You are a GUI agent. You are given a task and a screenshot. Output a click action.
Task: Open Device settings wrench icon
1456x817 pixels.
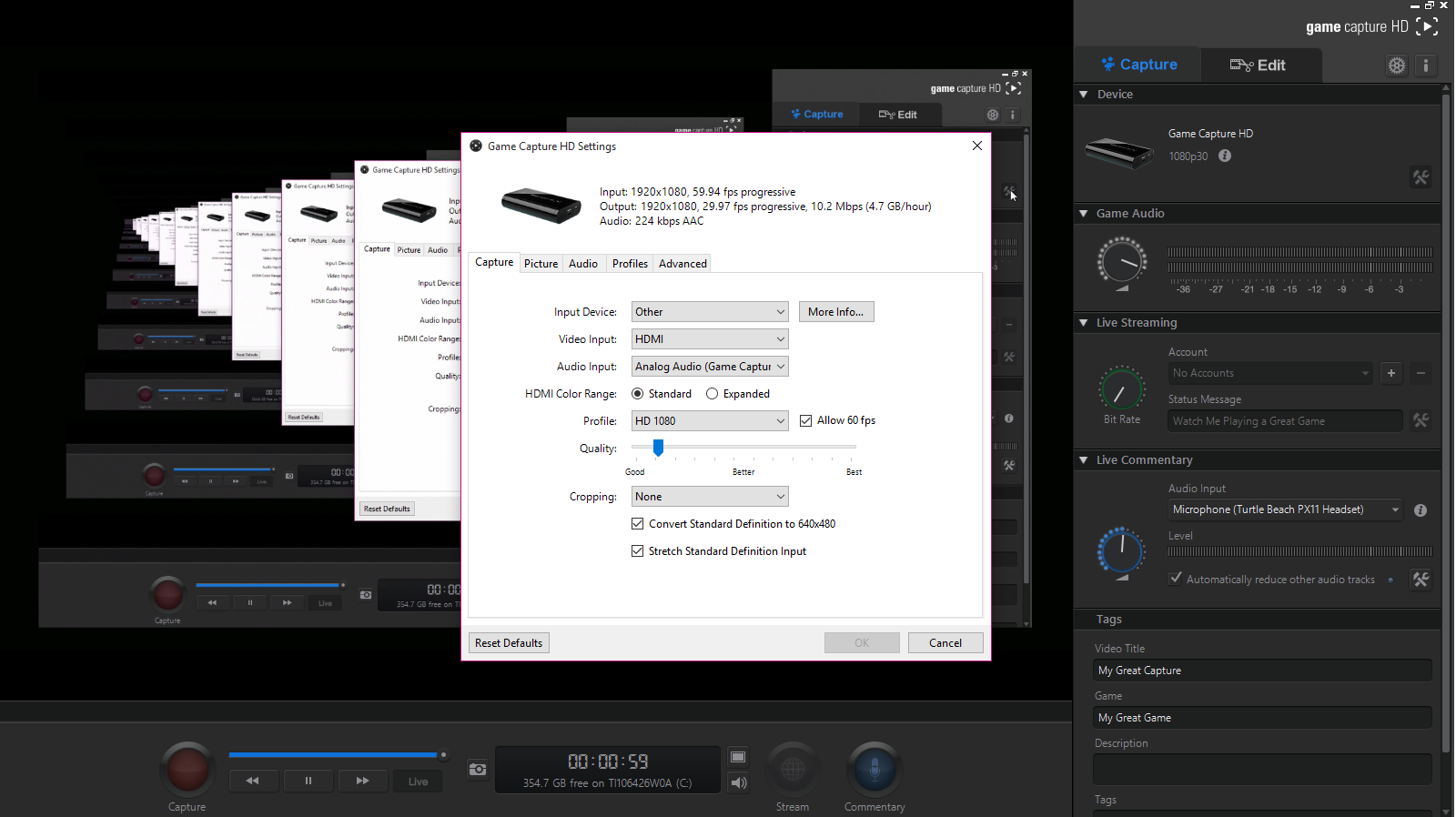(x=1420, y=177)
